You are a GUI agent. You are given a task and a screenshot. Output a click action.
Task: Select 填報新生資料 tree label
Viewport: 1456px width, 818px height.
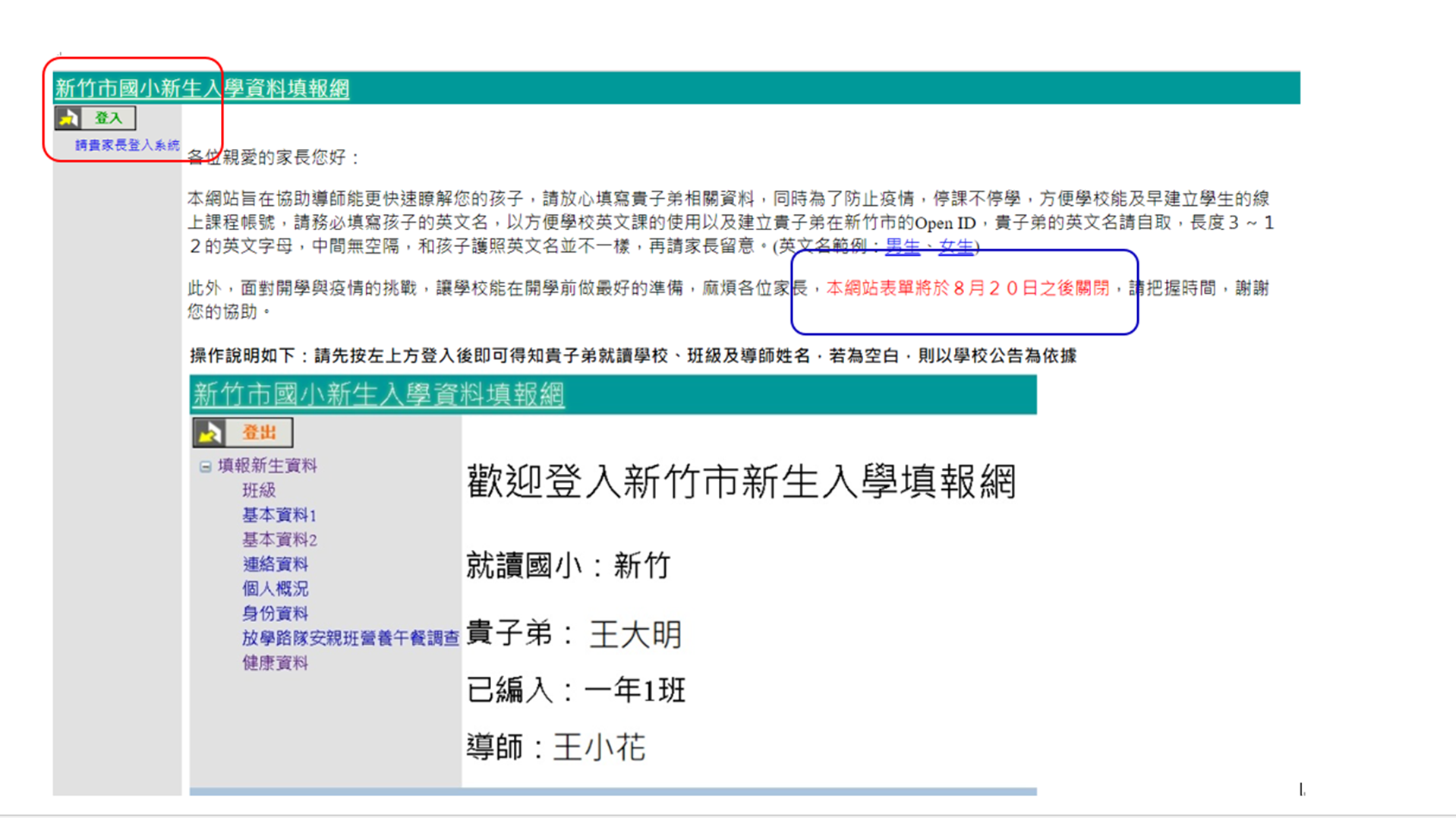point(267,466)
